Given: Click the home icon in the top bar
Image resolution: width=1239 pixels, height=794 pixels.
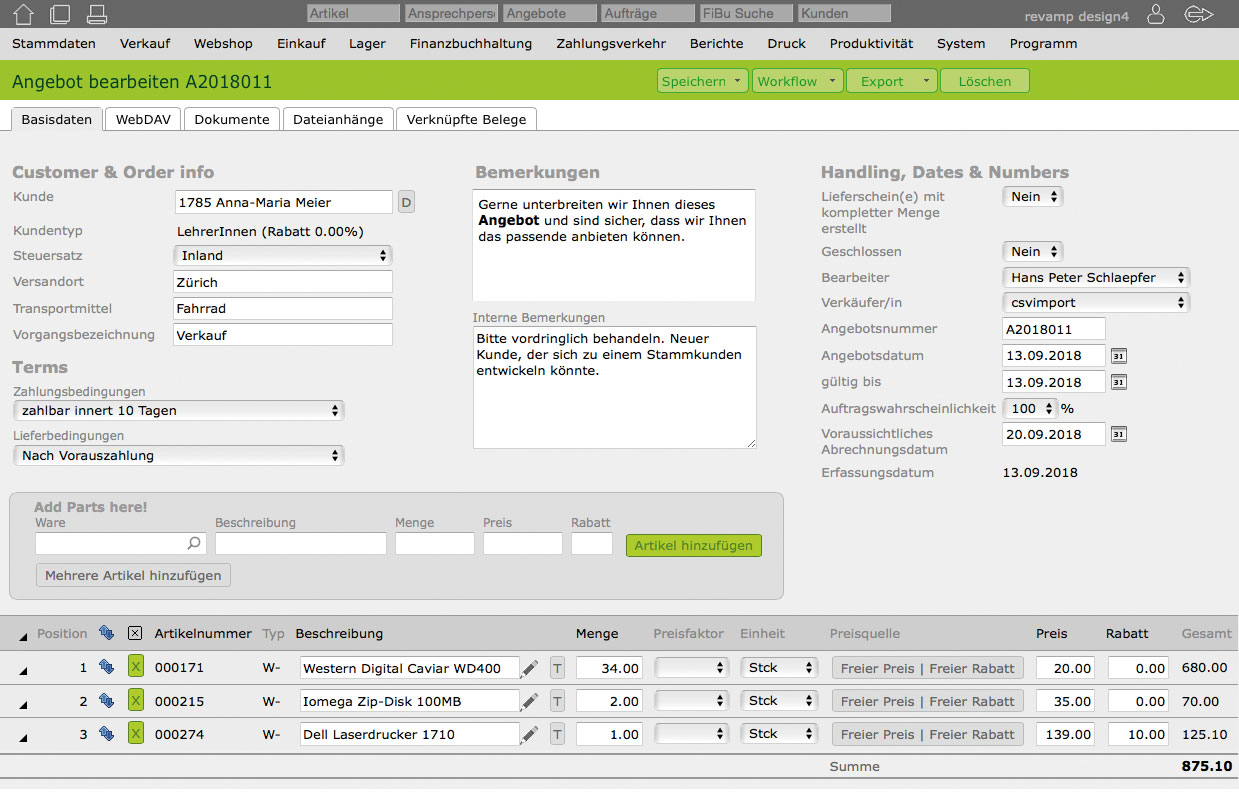Looking at the screenshot, I should point(25,14).
